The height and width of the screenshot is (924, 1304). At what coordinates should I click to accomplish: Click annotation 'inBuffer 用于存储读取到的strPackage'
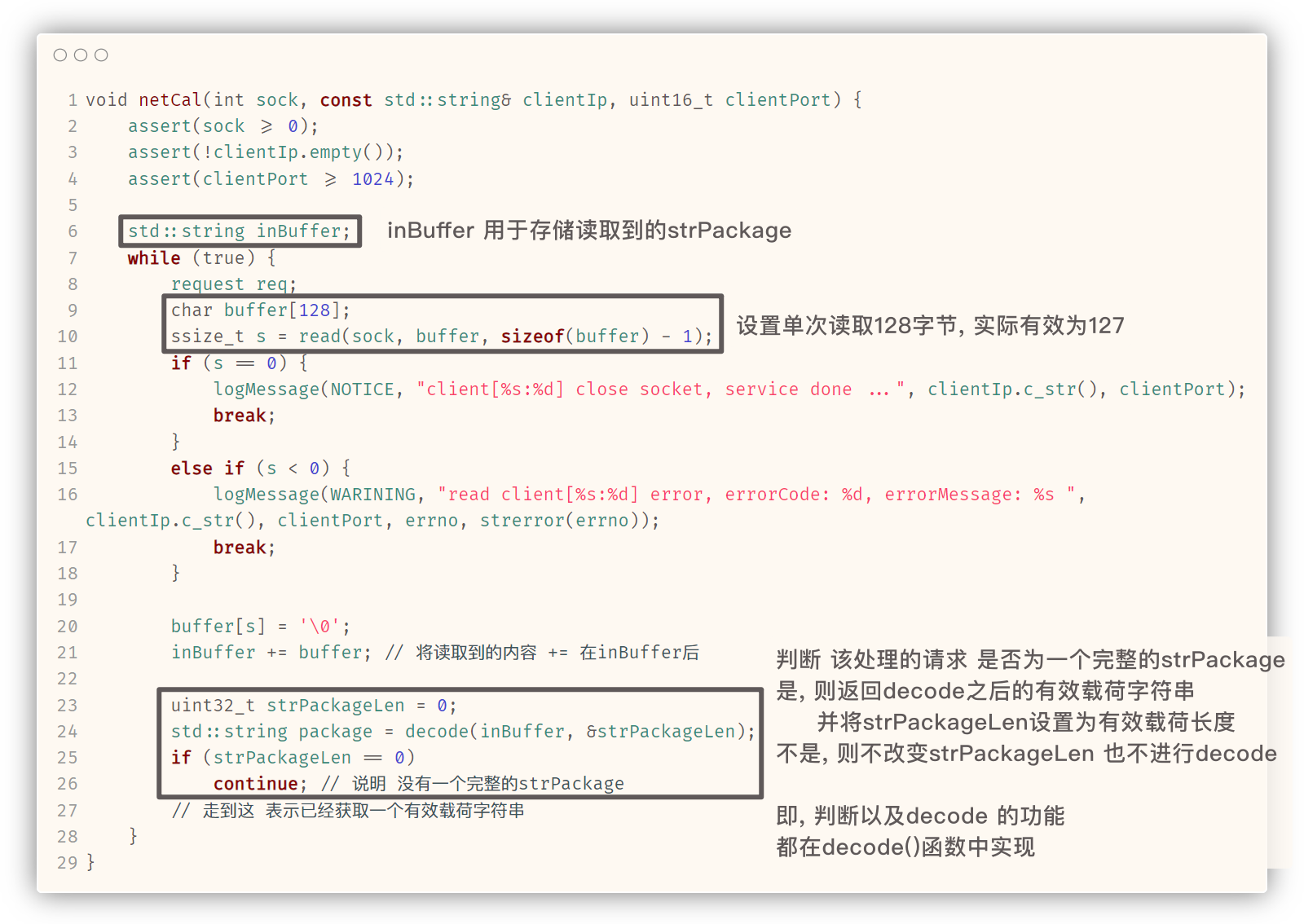(x=589, y=231)
